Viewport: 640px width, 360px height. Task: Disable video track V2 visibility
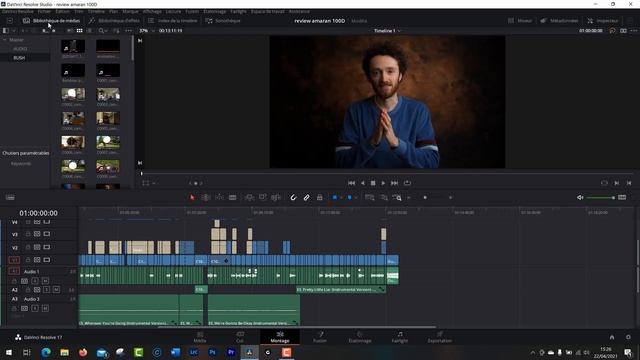[47, 247]
